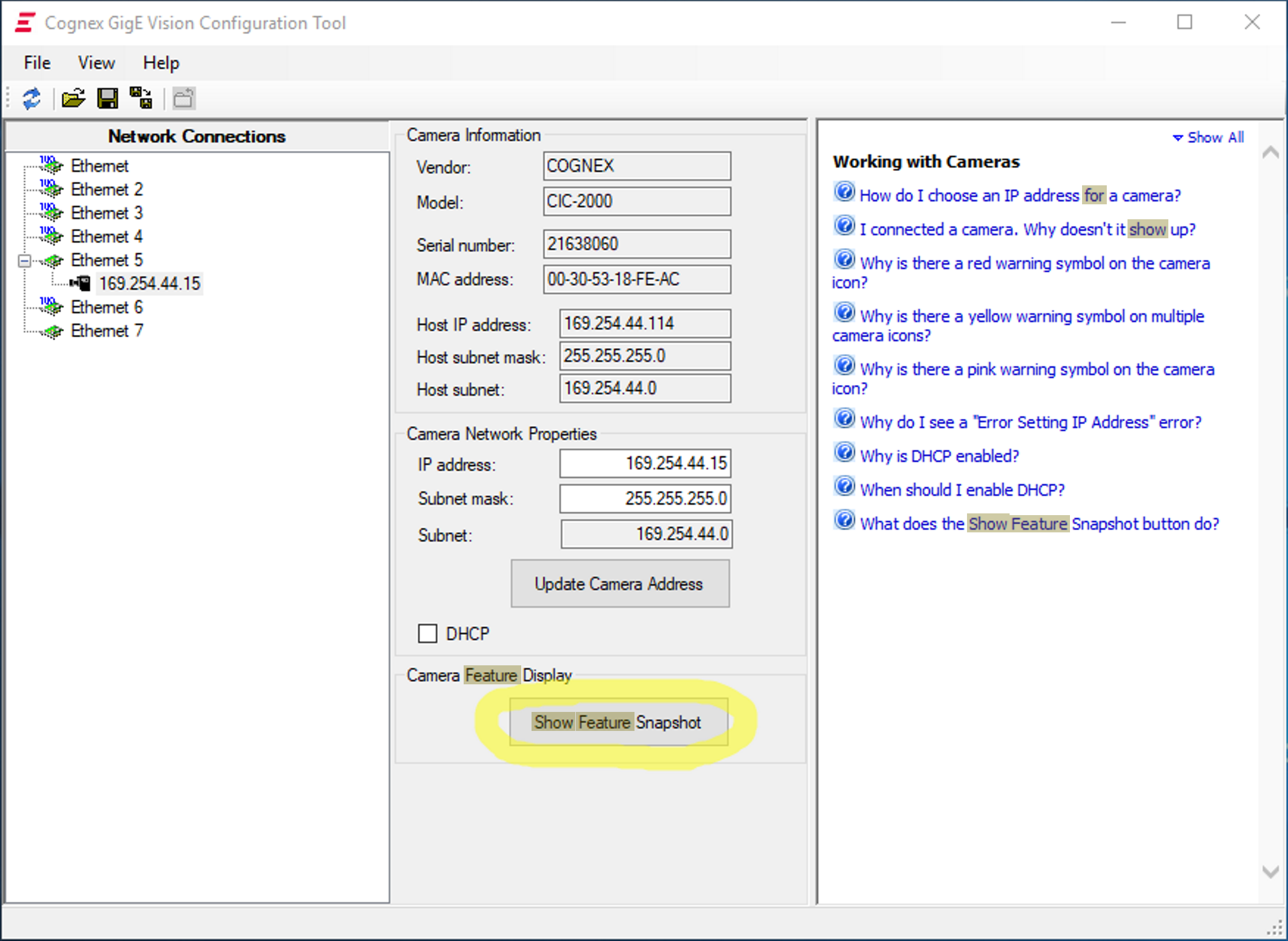Screen dimensions: 1288x941
Task: Click help icon next to 'When should I enable DHCP?'
Action: (844, 486)
